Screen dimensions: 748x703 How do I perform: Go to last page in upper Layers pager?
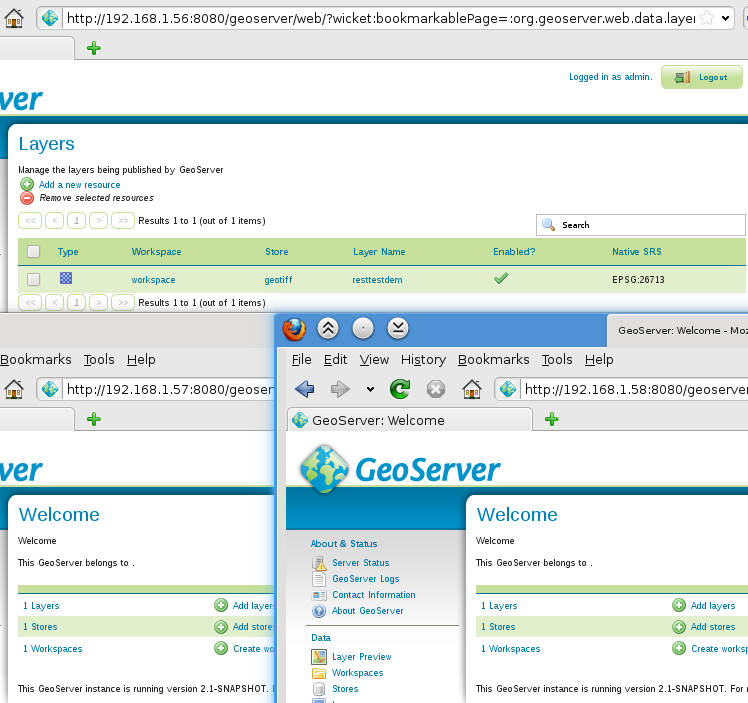(123, 220)
